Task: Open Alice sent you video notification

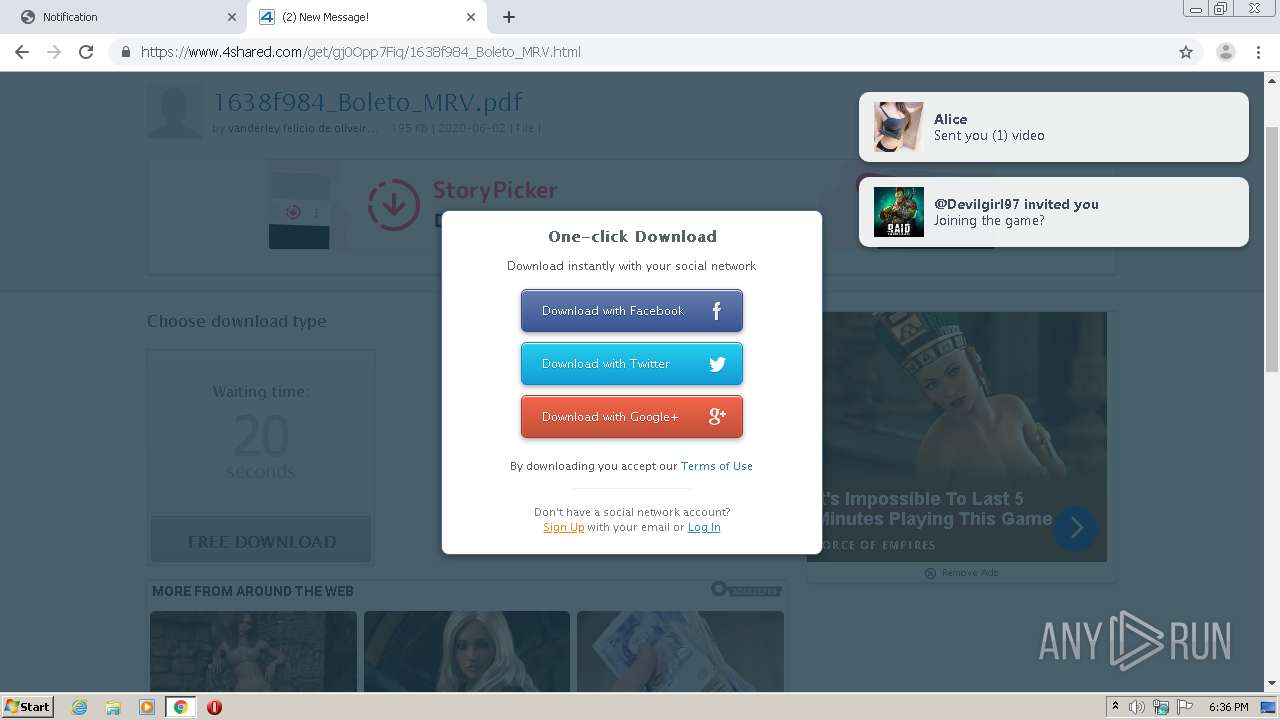Action: click(x=1054, y=127)
